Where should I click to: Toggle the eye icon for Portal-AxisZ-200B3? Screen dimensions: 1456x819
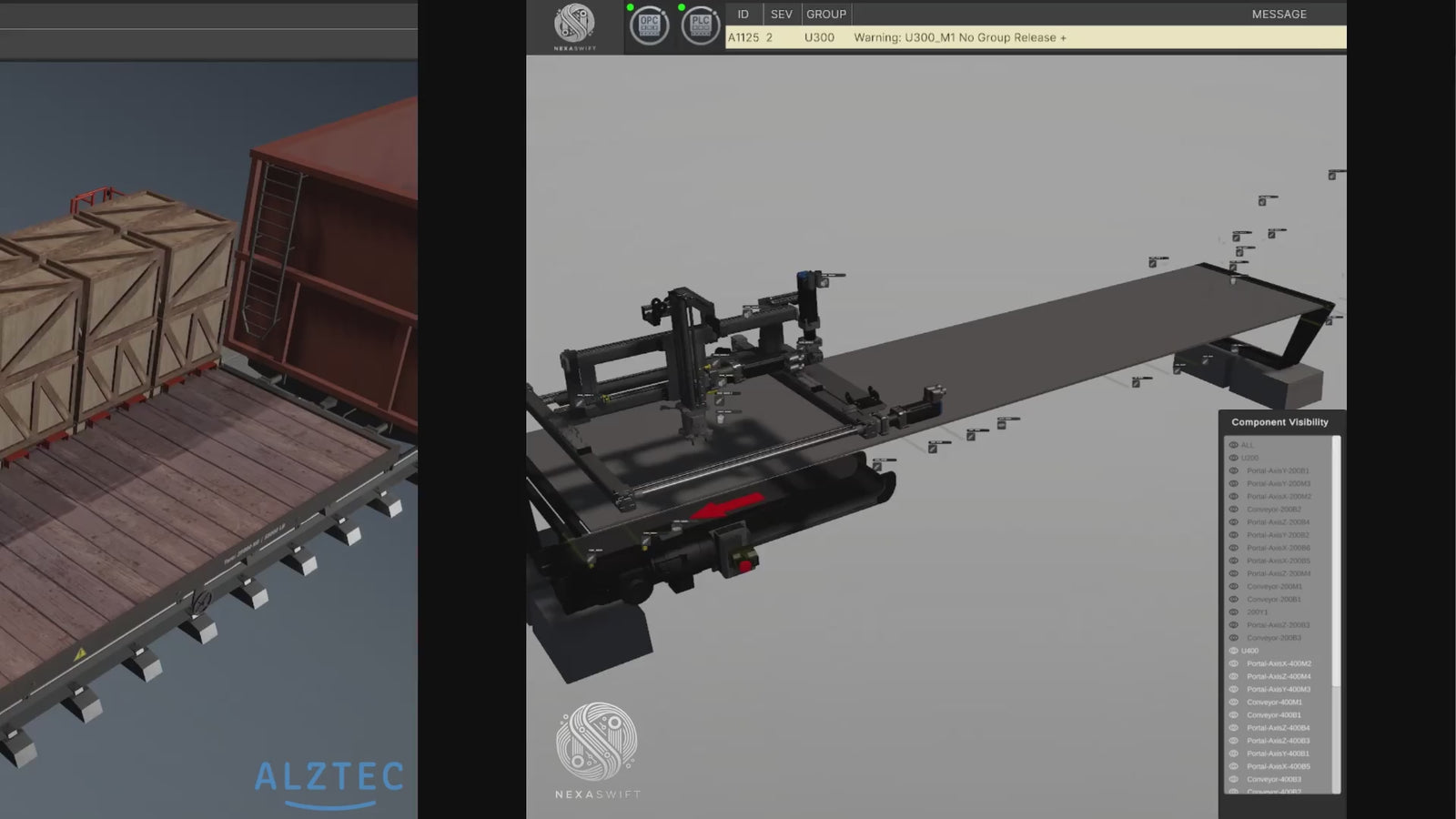coord(1234,625)
